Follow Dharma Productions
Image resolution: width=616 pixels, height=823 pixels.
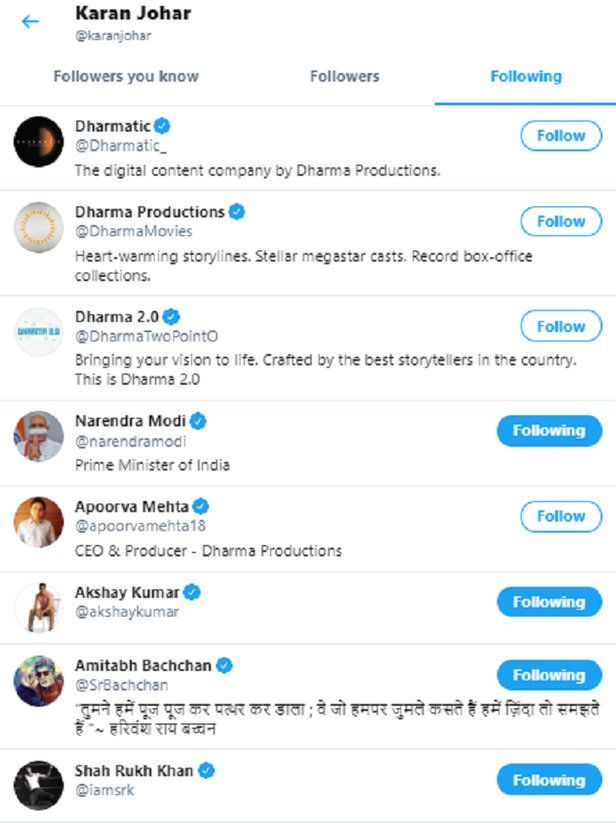coord(560,221)
